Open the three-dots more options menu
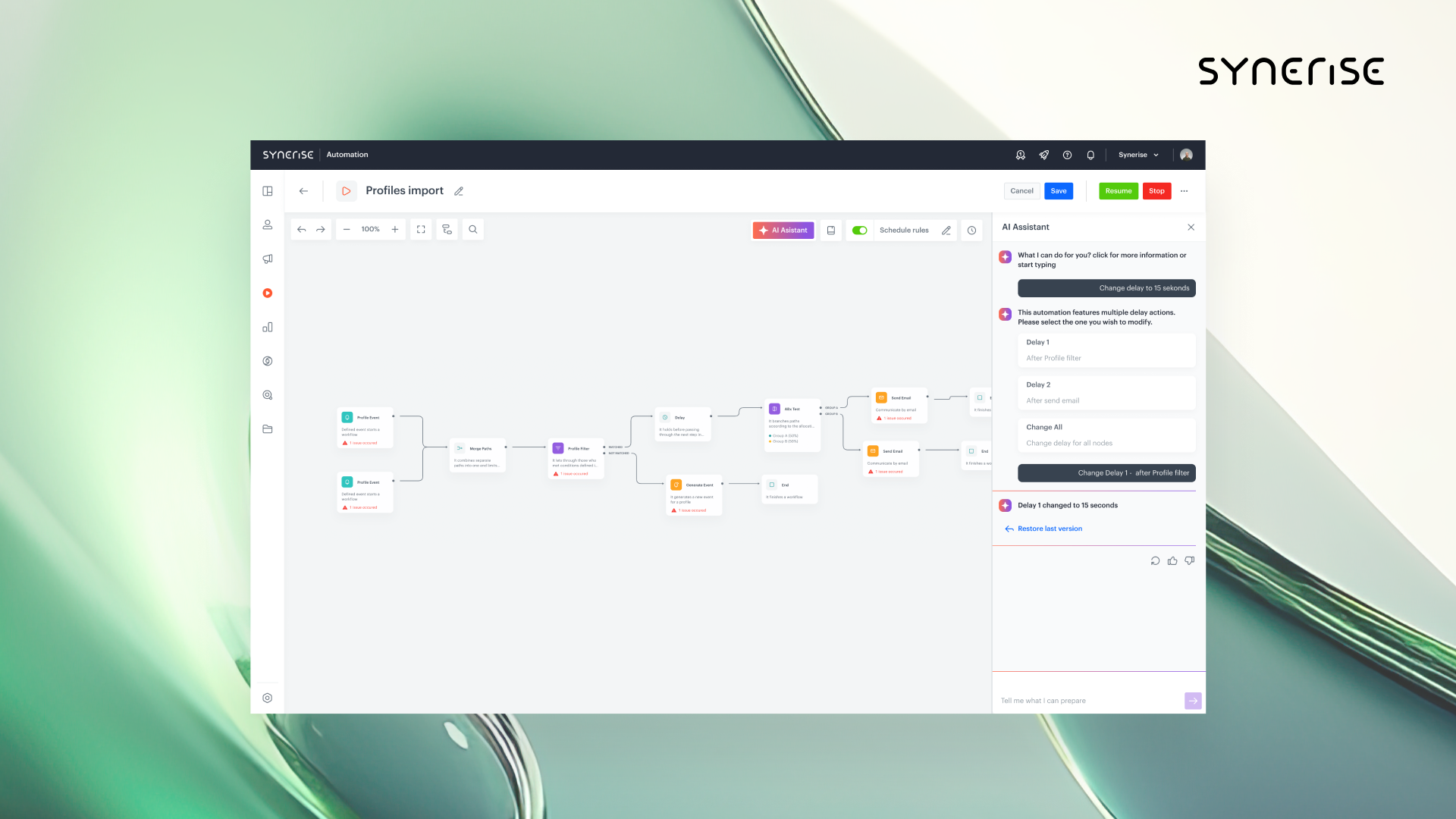Screen dimensions: 1456x819 pyautogui.click(x=1184, y=191)
